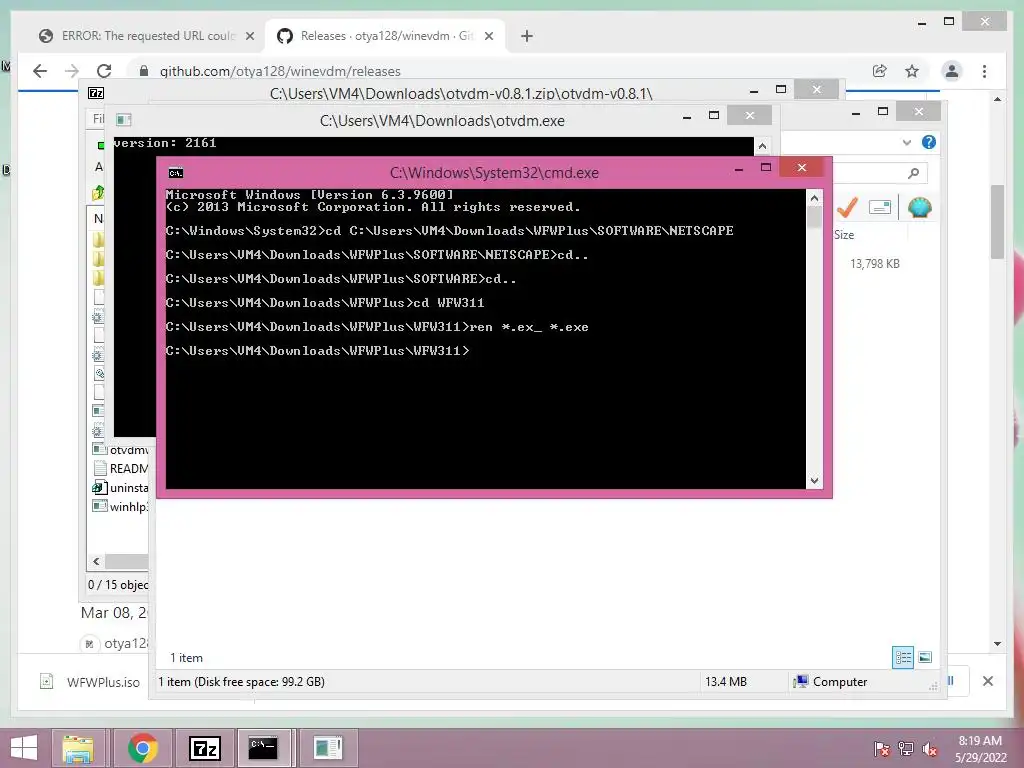The height and width of the screenshot is (768, 1024).
Task: Click the card view toolbar icon
Action: click(x=880, y=208)
